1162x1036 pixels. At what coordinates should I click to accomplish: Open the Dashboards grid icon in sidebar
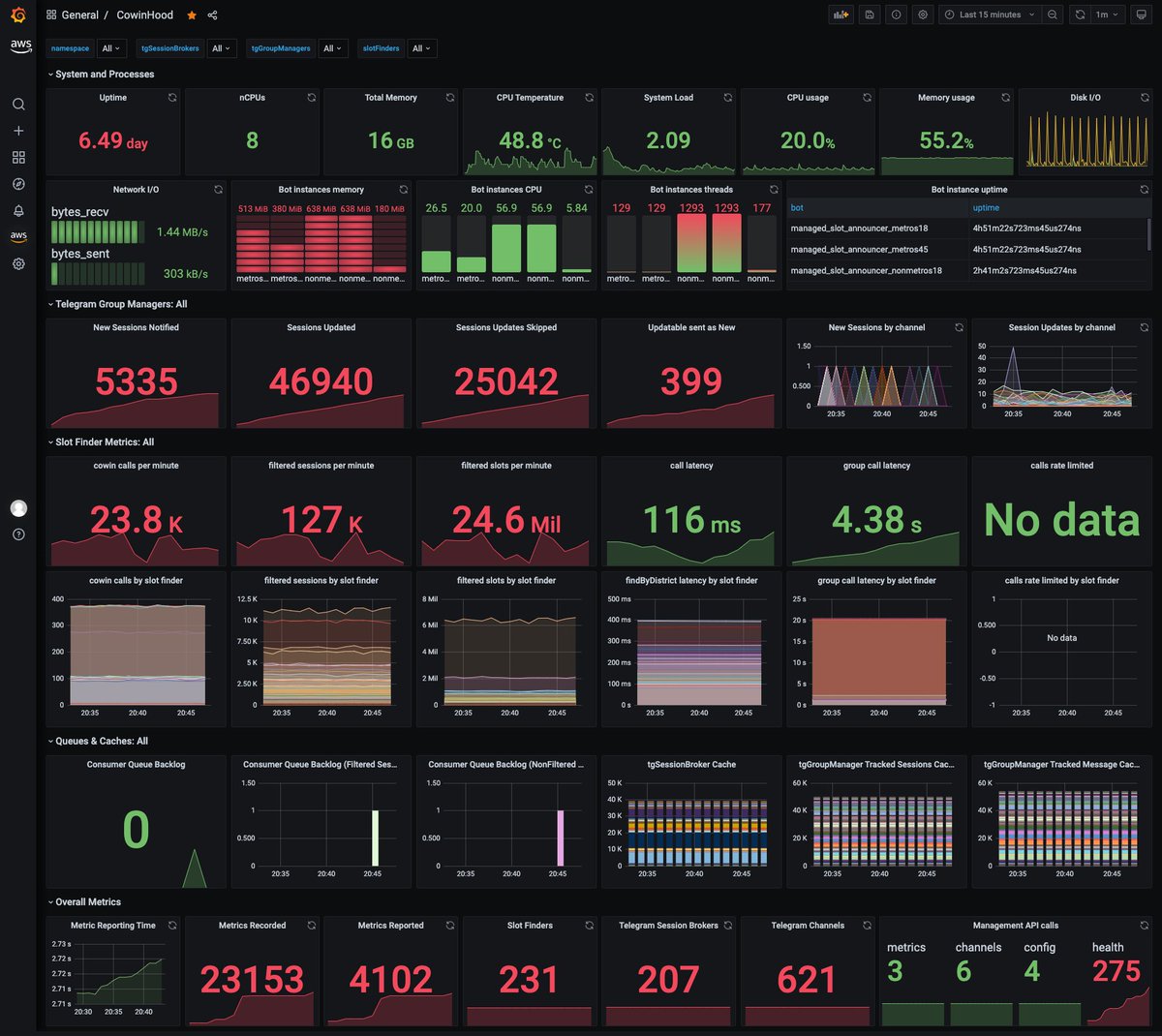click(18, 157)
